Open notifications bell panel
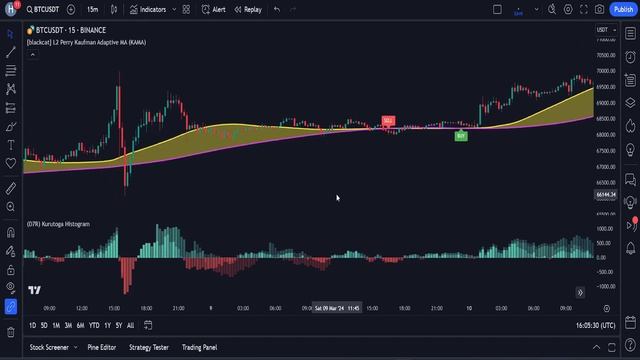Viewport: 640px width, 360px height. pyautogui.click(x=630, y=248)
